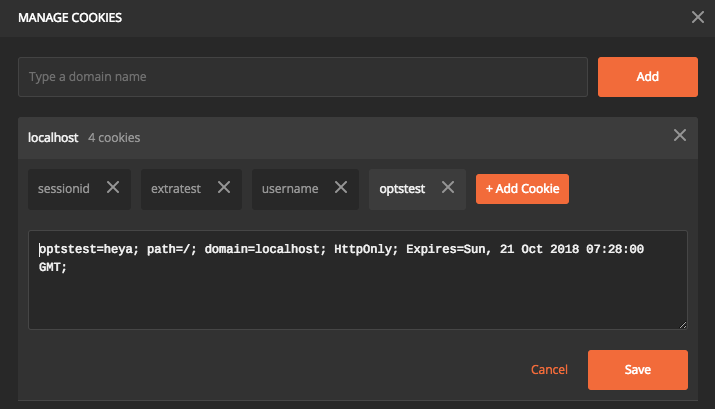This screenshot has width=715, height=409.
Task: Delete the sessionid cookie
Action: [x=113, y=187]
